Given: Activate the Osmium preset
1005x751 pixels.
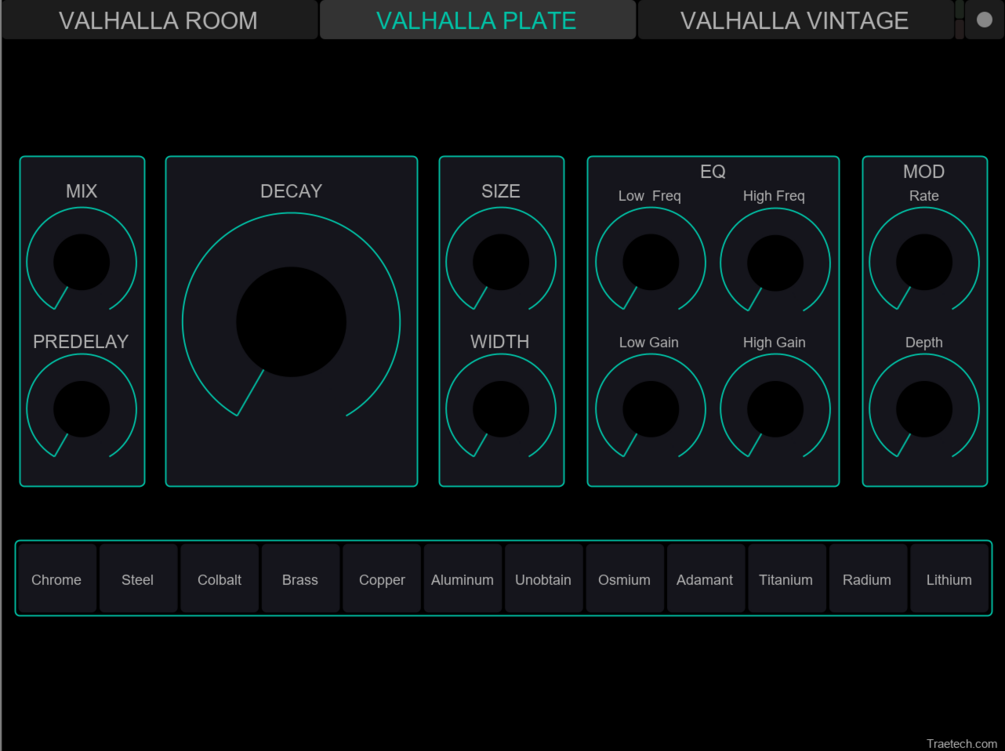Looking at the screenshot, I should [624, 579].
